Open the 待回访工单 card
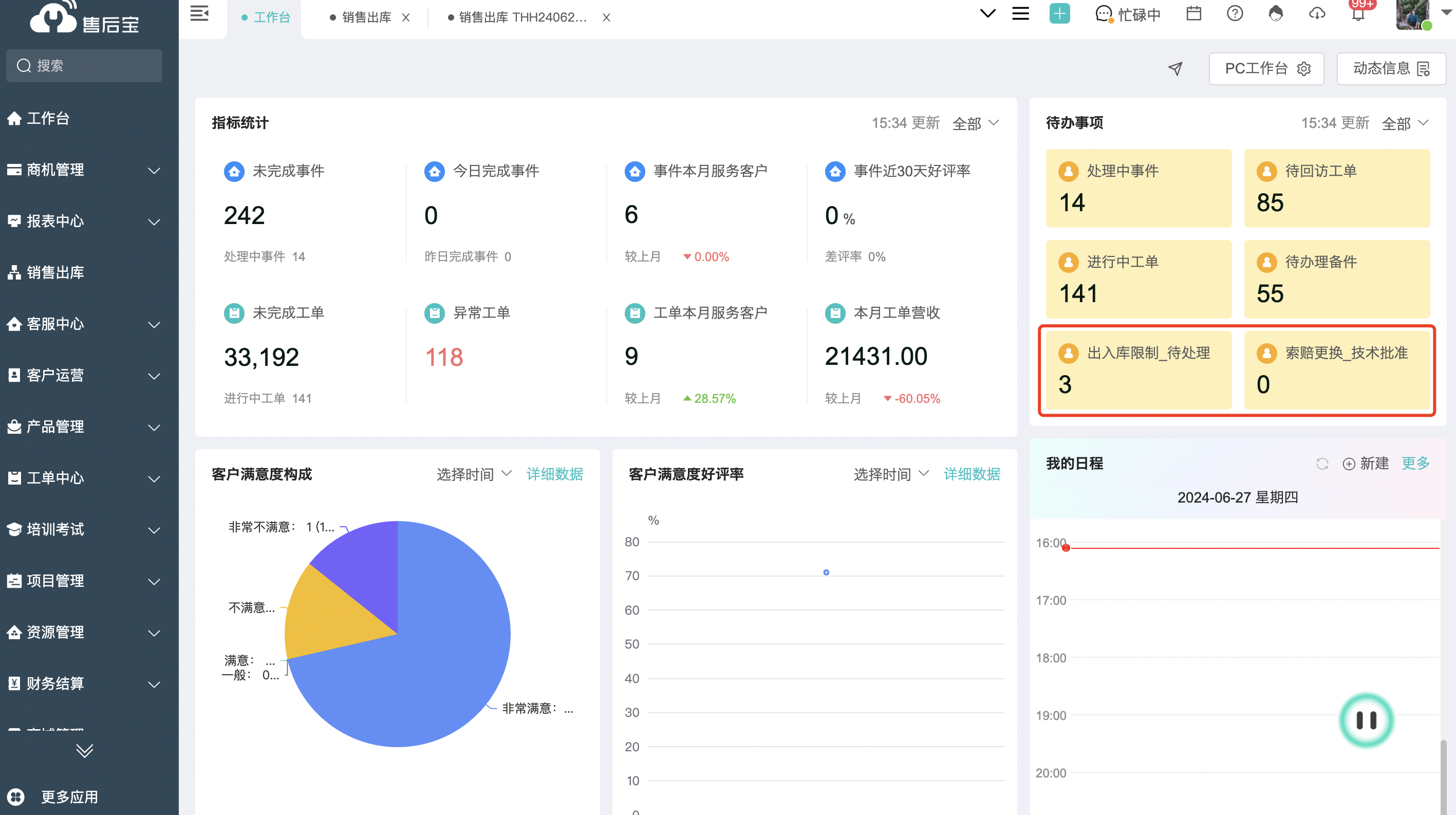Screen dimensions: 1456x815 pos(1337,188)
